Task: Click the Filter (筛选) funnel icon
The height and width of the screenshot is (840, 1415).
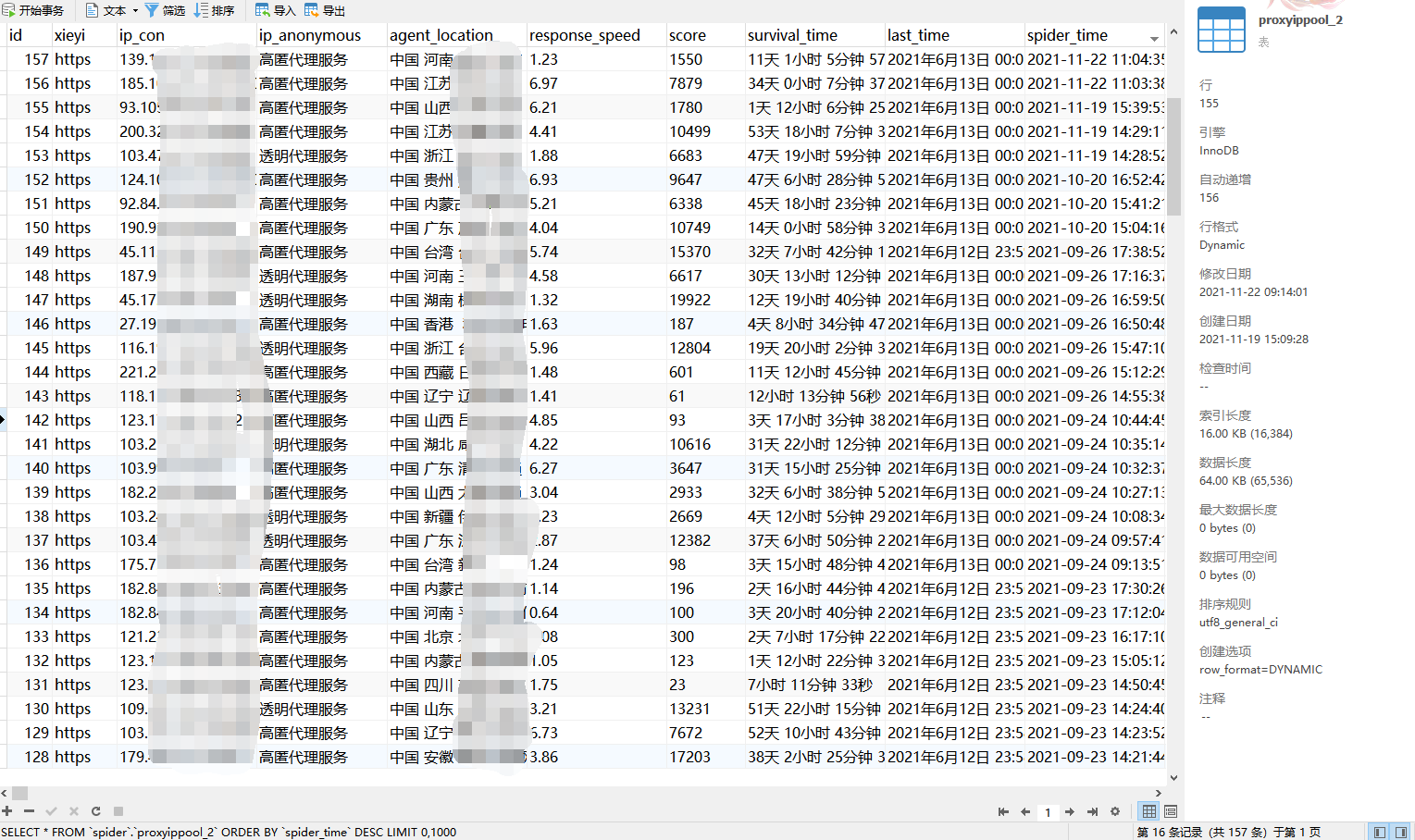Action: pyautogui.click(x=152, y=10)
